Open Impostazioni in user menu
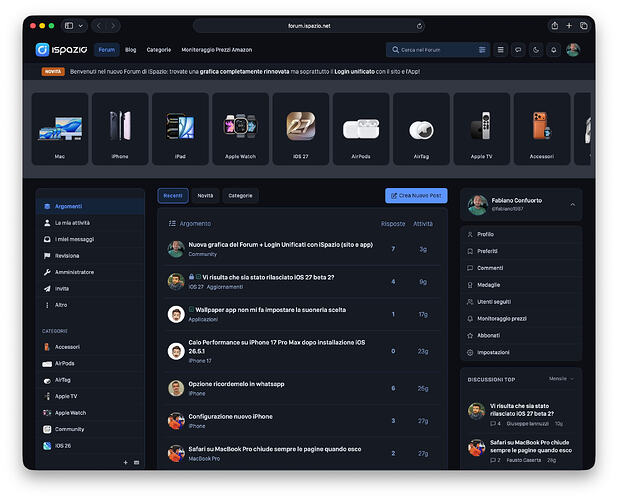Viewport: 617px width, 500px height. point(521,352)
